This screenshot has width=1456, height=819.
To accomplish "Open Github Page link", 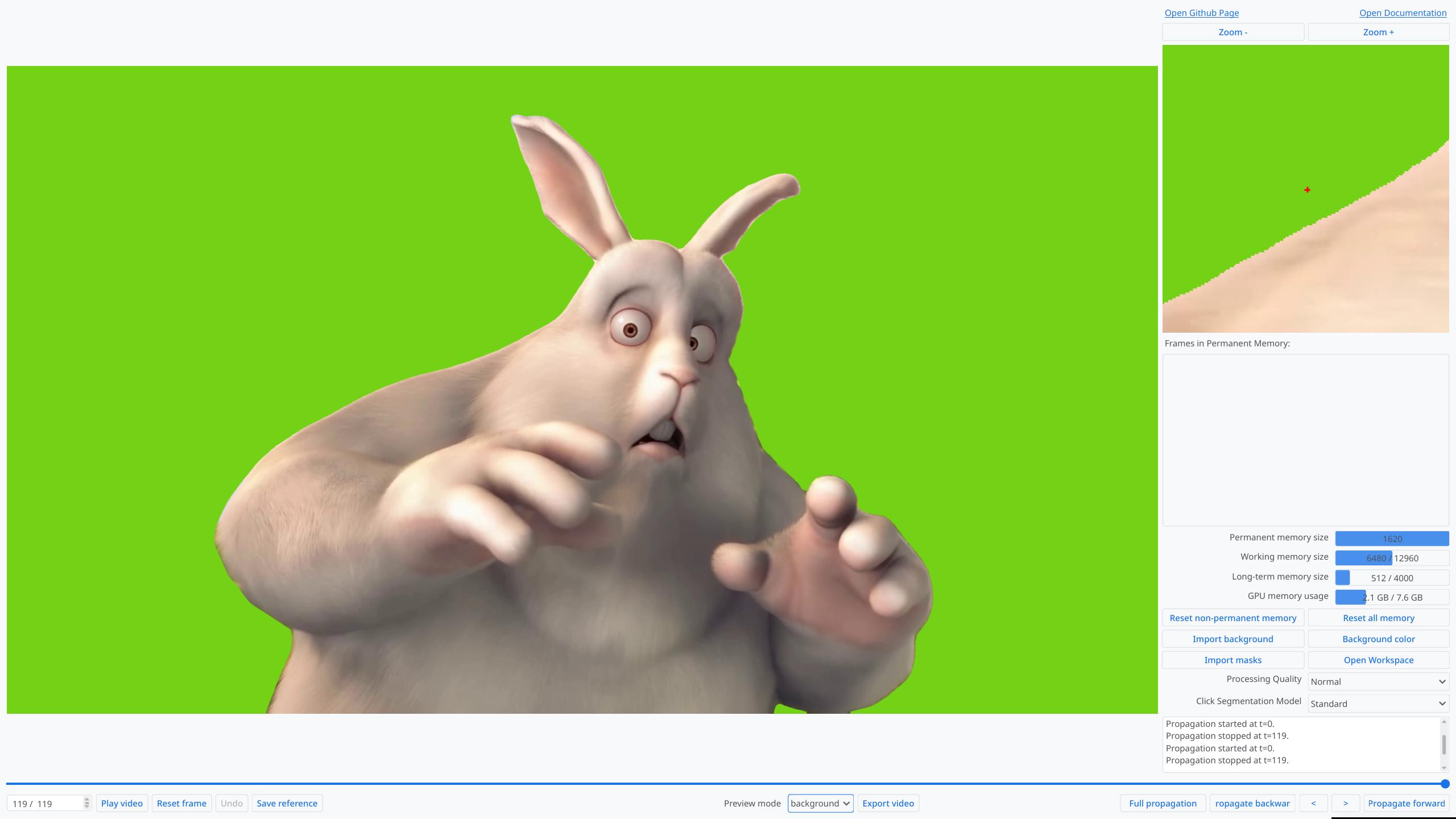I will point(1201,13).
